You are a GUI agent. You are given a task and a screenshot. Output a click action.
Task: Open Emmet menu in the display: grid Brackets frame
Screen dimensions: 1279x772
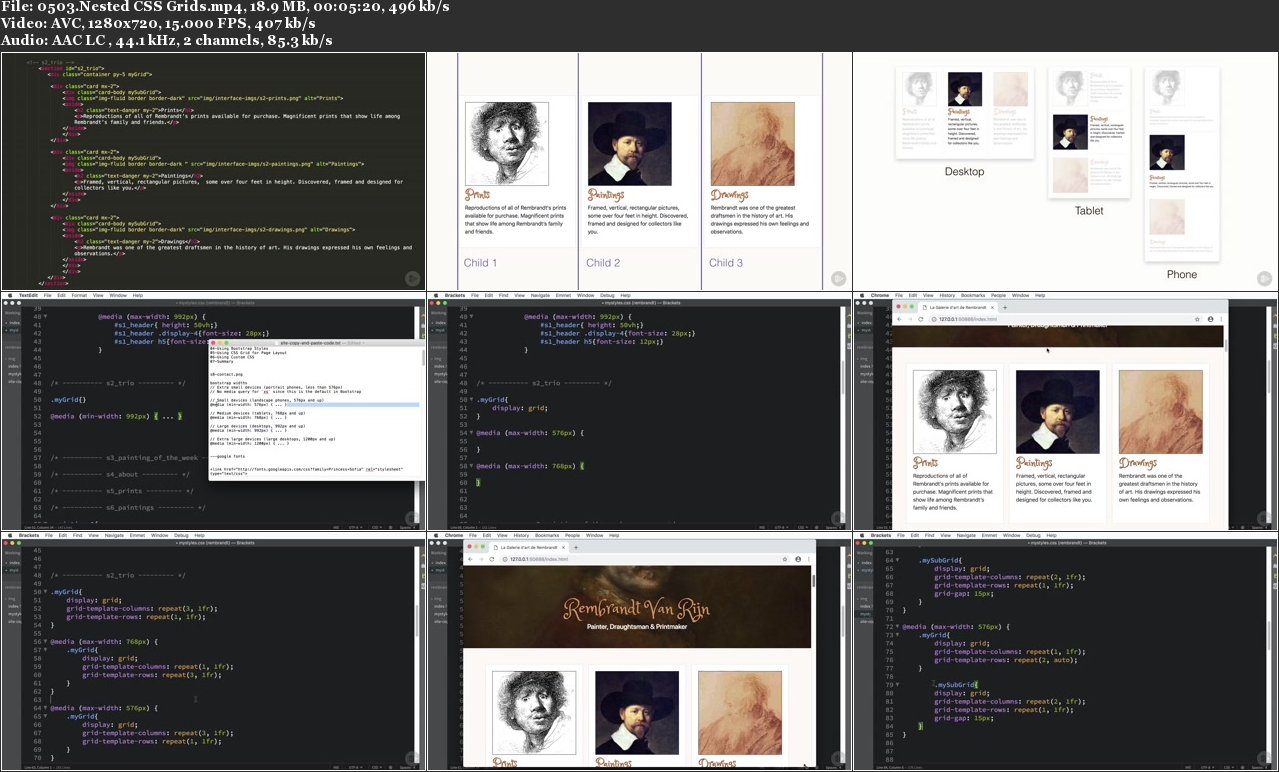click(561, 295)
